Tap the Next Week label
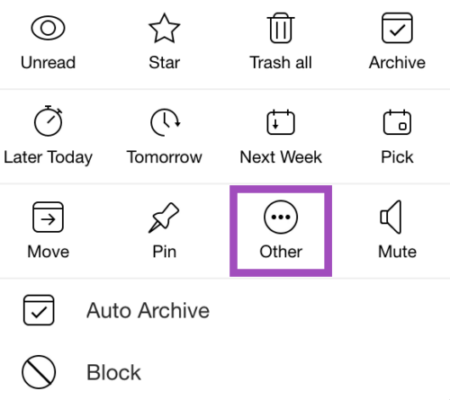This screenshot has height=400, width=450. pos(281,157)
